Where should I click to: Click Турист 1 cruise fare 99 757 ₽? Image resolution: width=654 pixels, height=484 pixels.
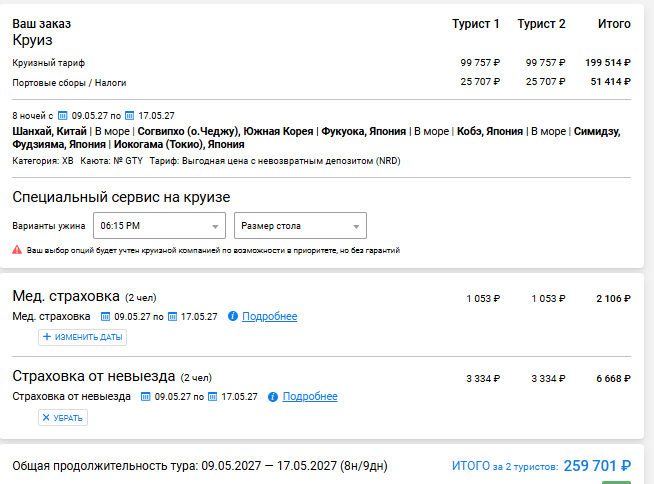(x=480, y=63)
